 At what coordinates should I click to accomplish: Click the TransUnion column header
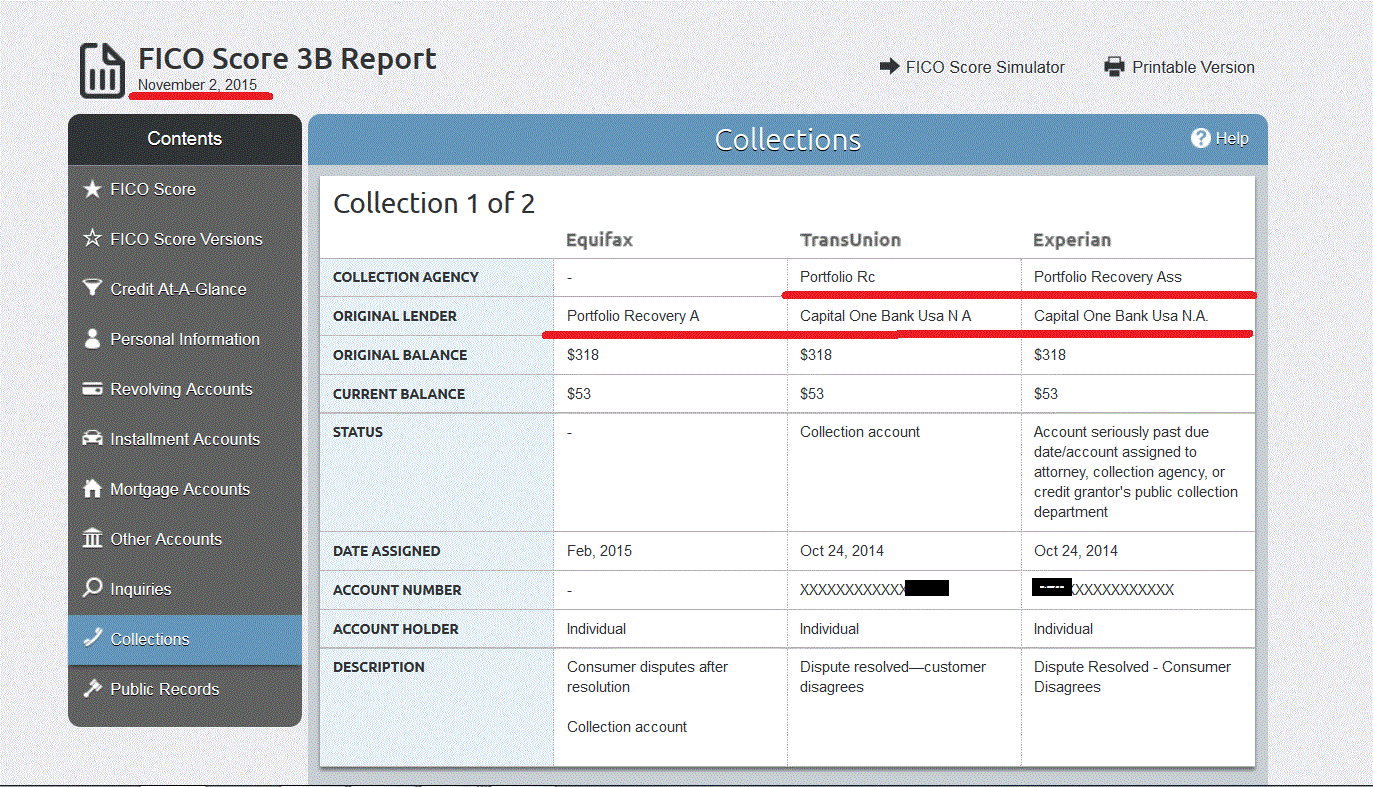click(x=850, y=240)
